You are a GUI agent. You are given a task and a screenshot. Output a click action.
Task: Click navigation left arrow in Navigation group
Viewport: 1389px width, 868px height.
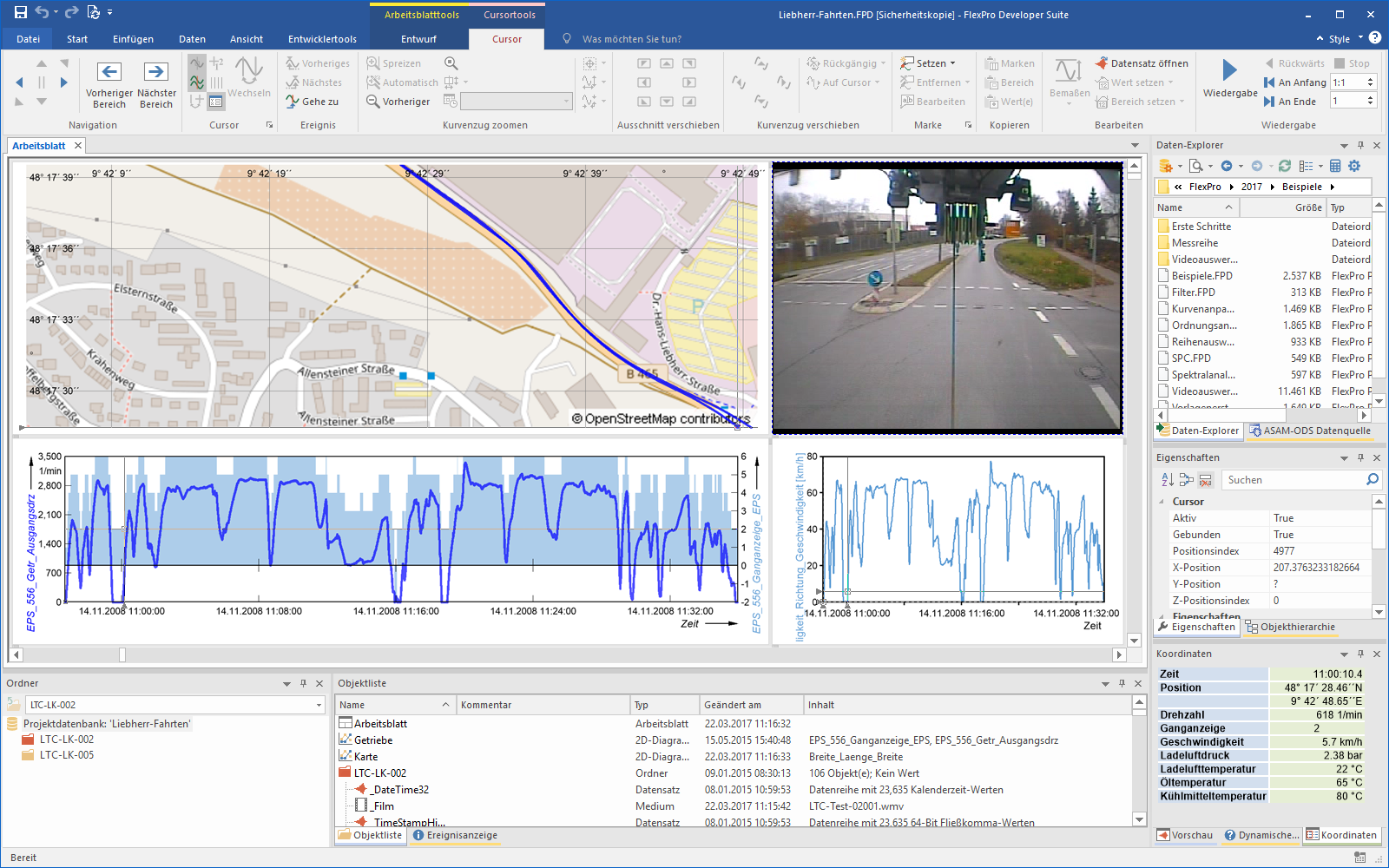pos(19,82)
